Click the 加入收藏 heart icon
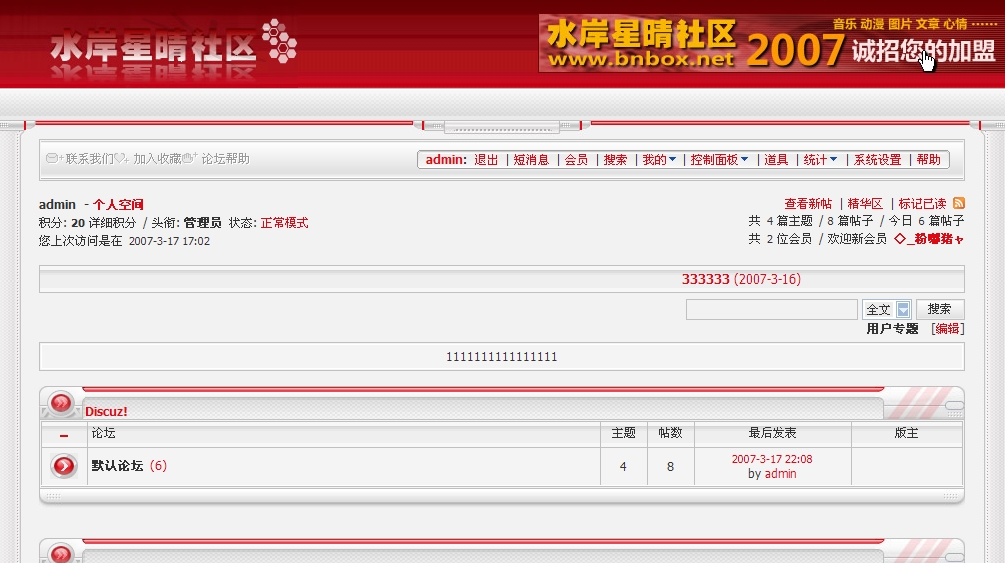Viewport: 1005px width, 563px height. [122, 158]
